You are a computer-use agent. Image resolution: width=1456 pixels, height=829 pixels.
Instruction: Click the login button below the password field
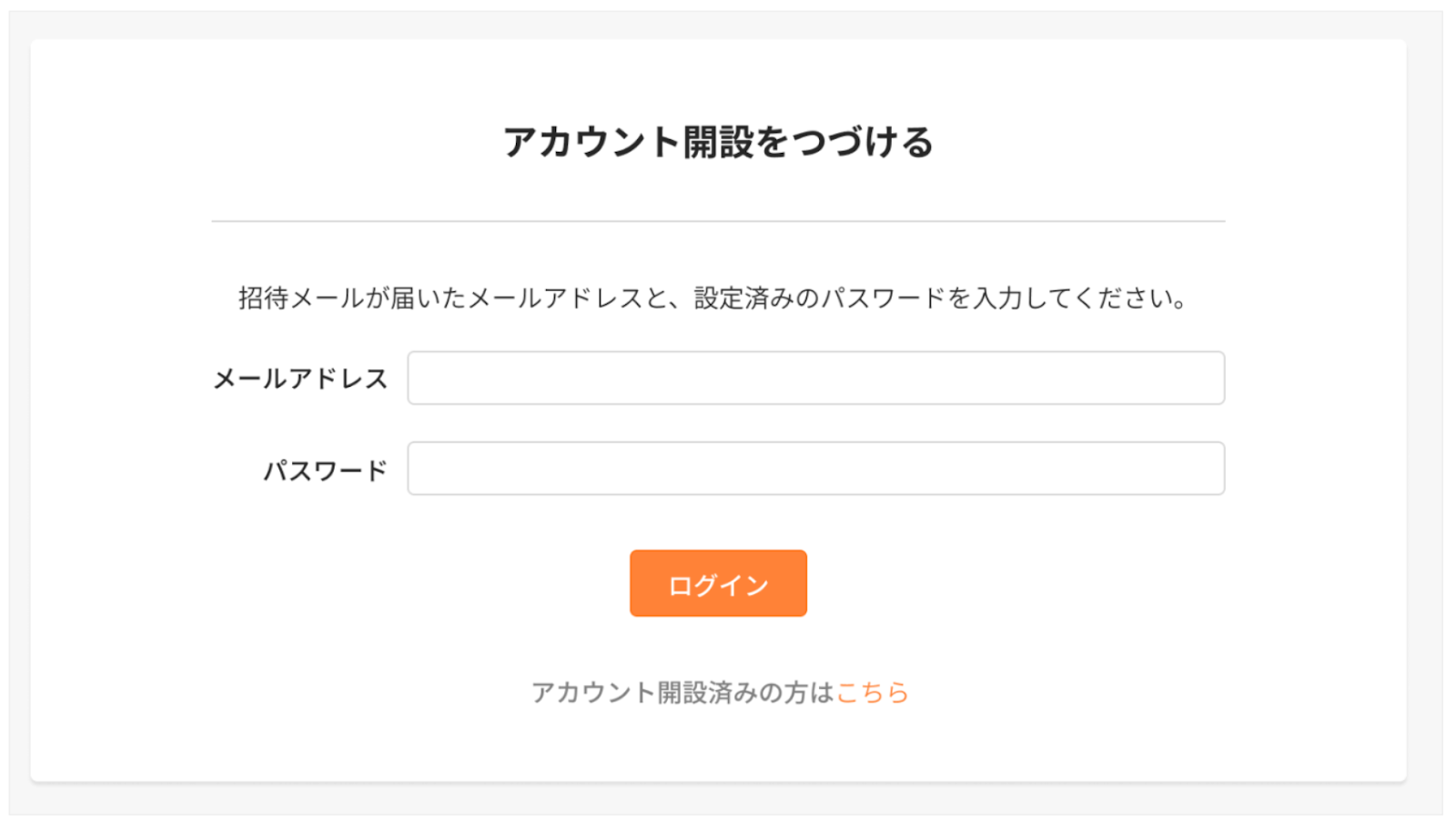tap(718, 583)
